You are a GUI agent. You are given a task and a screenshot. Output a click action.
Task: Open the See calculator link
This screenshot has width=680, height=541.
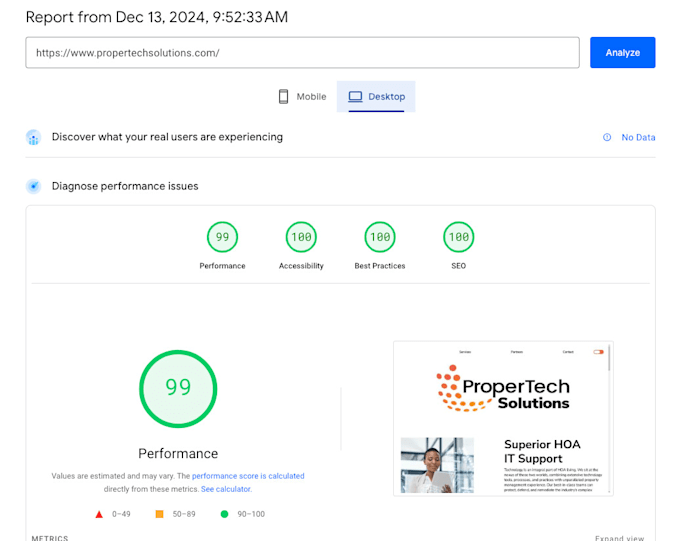click(x=226, y=489)
